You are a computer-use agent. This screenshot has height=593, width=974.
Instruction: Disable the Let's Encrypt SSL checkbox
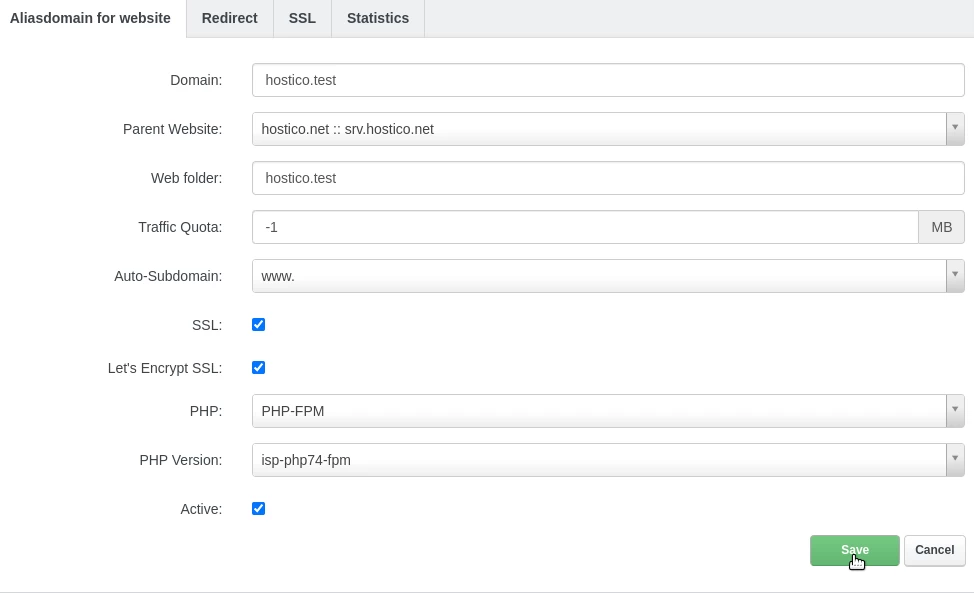pyautogui.click(x=258, y=367)
